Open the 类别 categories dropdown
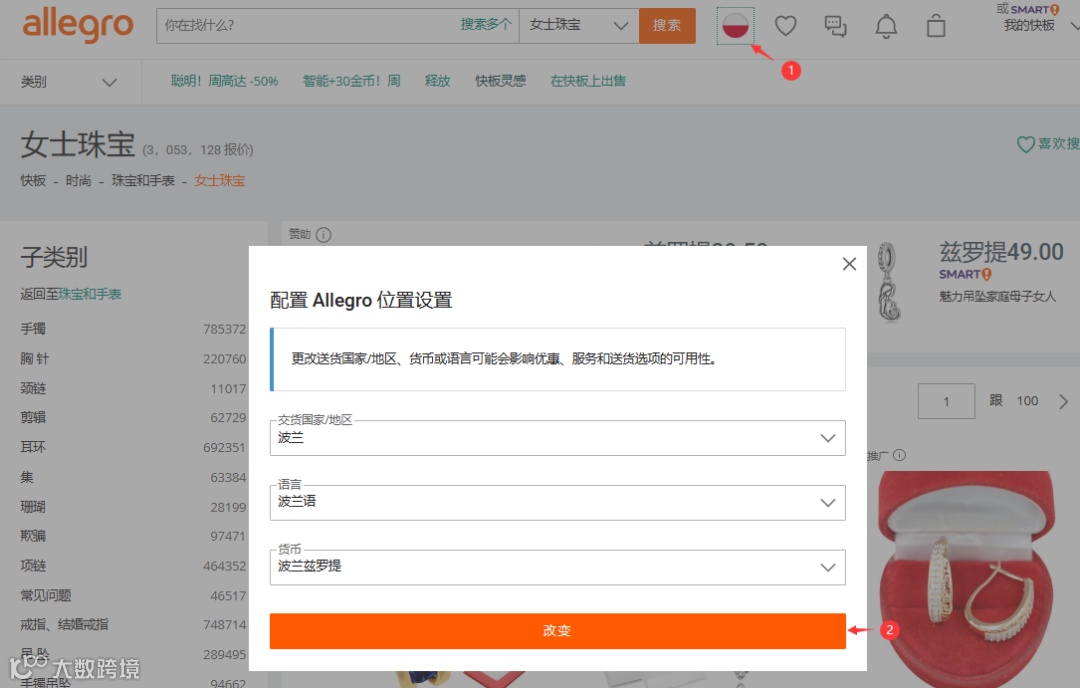Screen dimensions: 1080x688 pos(69,82)
